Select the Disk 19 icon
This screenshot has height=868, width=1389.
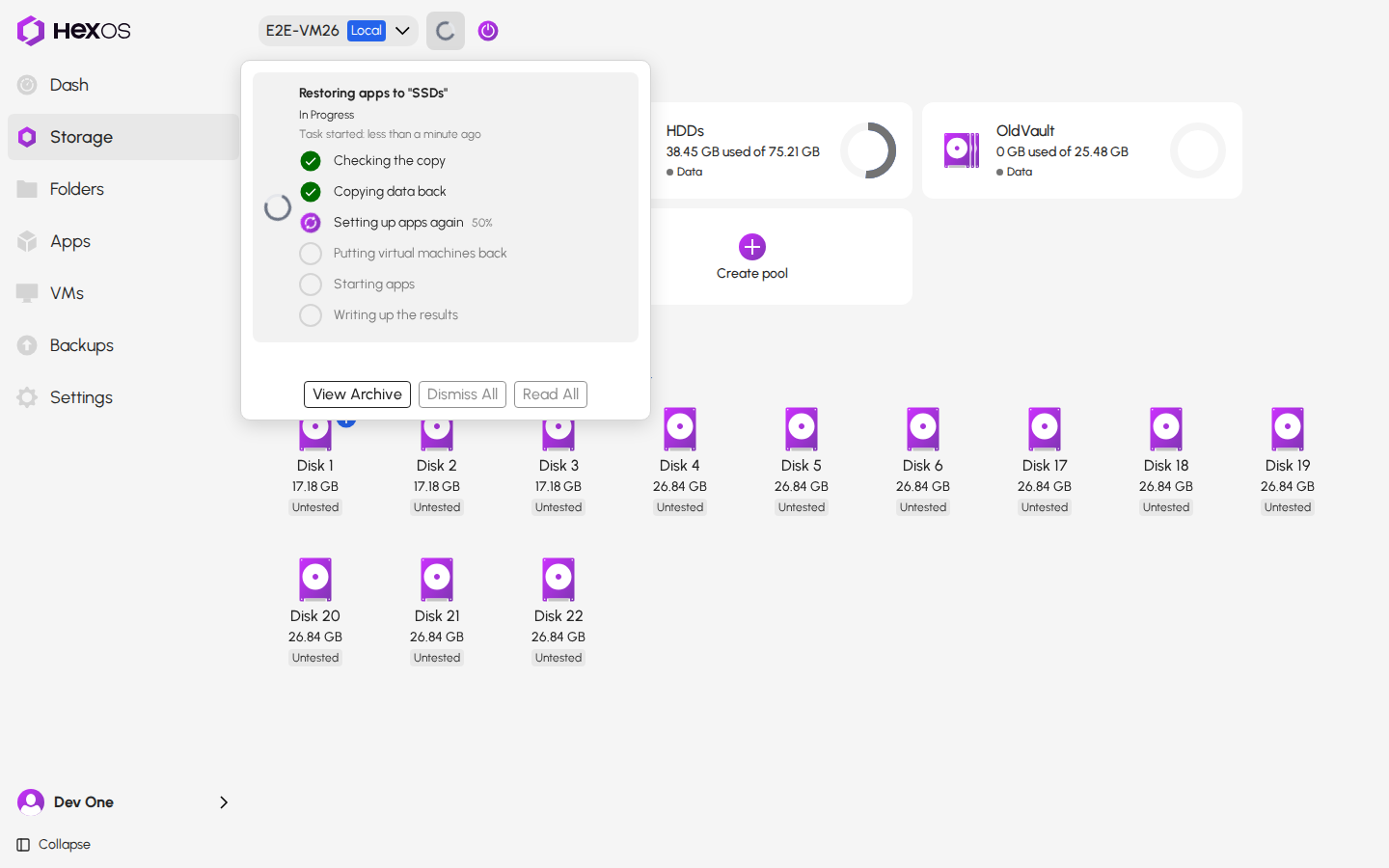[x=1288, y=429]
